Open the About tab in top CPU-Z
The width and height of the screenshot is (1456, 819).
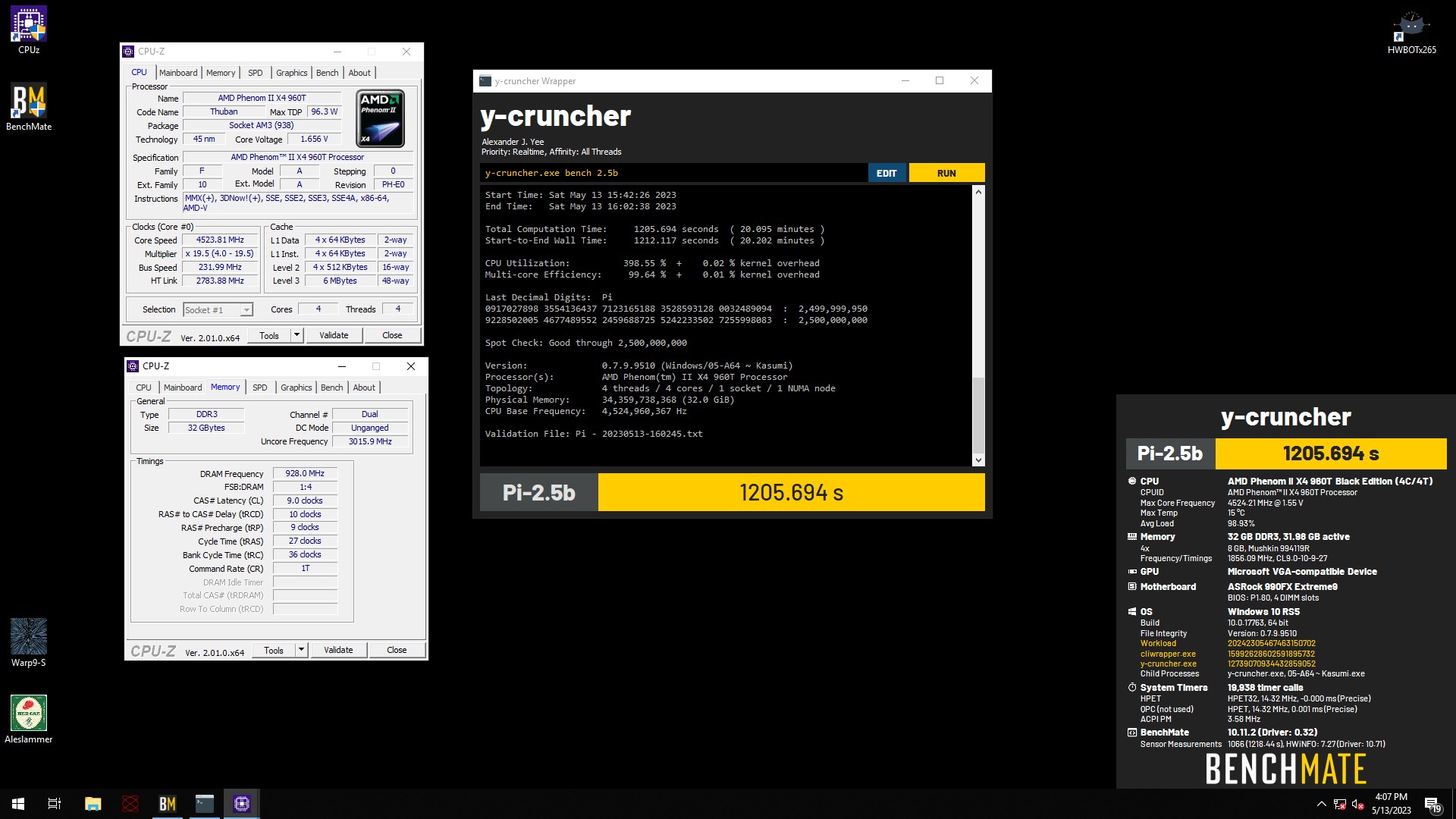point(359,73)
